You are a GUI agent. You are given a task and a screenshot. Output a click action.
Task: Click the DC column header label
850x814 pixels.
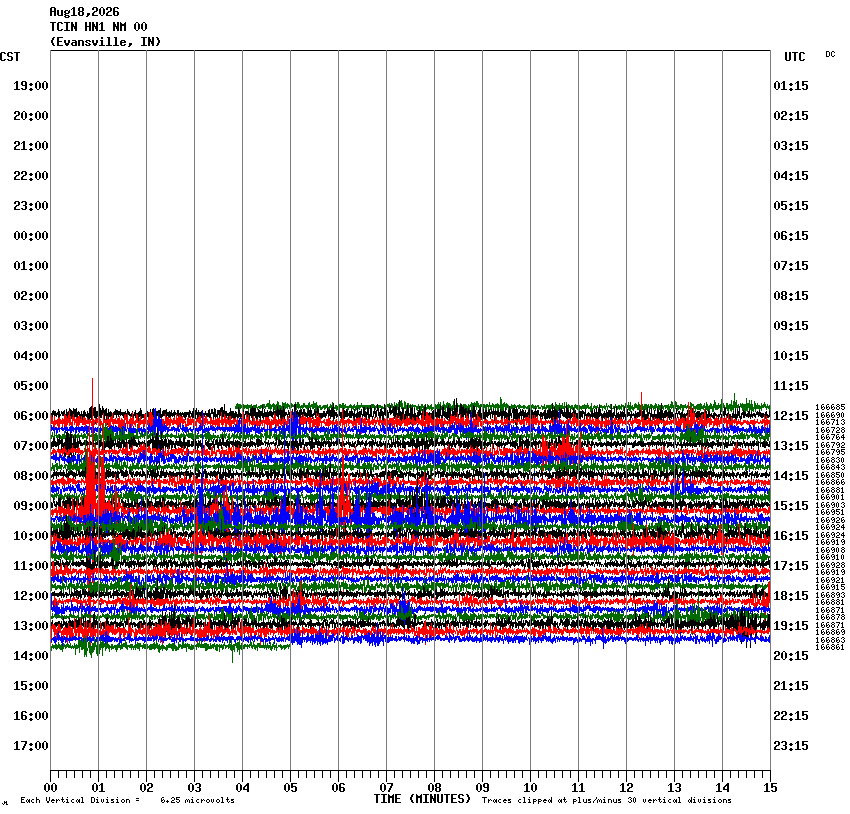point(830,54)
